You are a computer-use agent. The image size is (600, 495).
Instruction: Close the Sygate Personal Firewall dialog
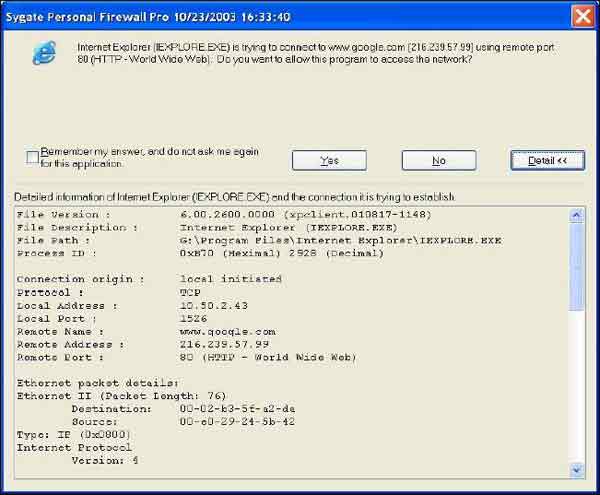(x=582, y=16)
